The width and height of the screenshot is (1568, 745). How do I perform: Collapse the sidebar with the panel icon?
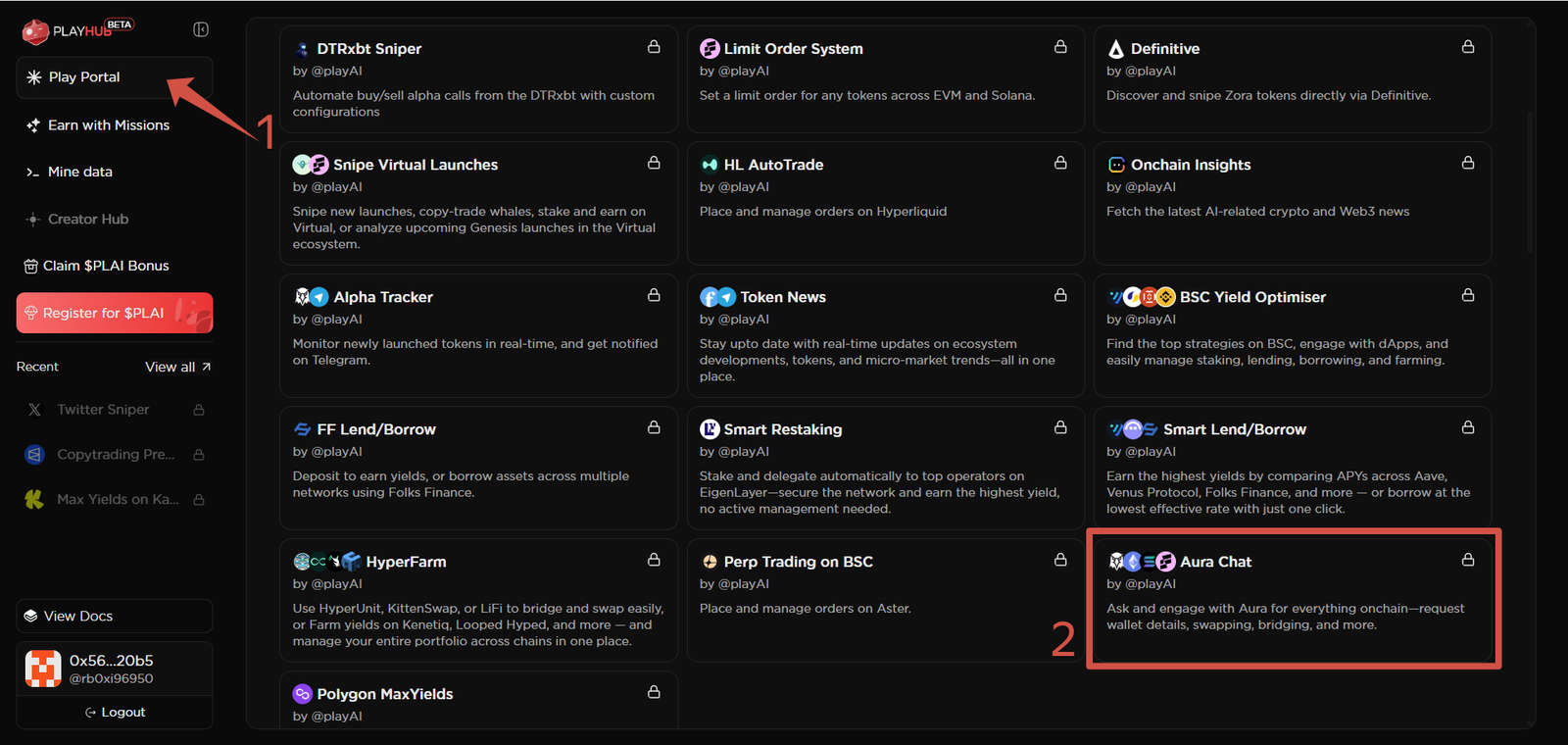pyautogui.click(x=201, y=29)
